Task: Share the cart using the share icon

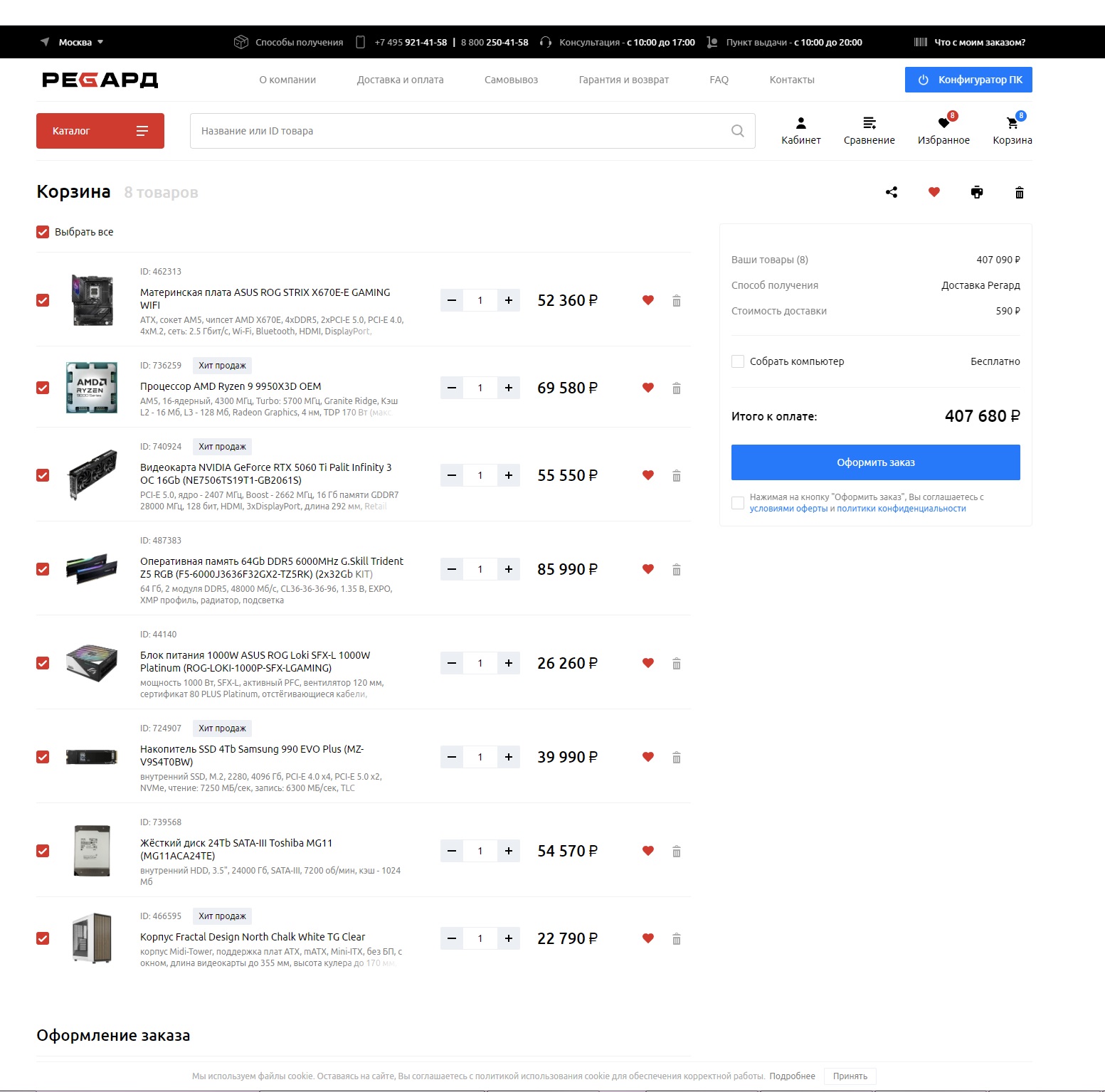Action: 892,192
